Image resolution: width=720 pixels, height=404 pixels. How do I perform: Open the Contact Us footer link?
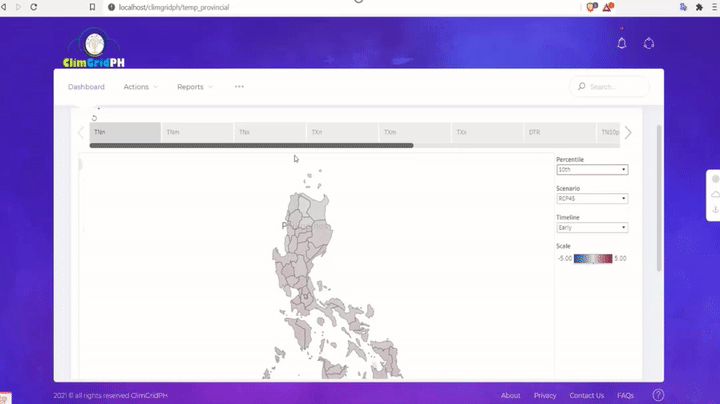[x=586, y=395]
